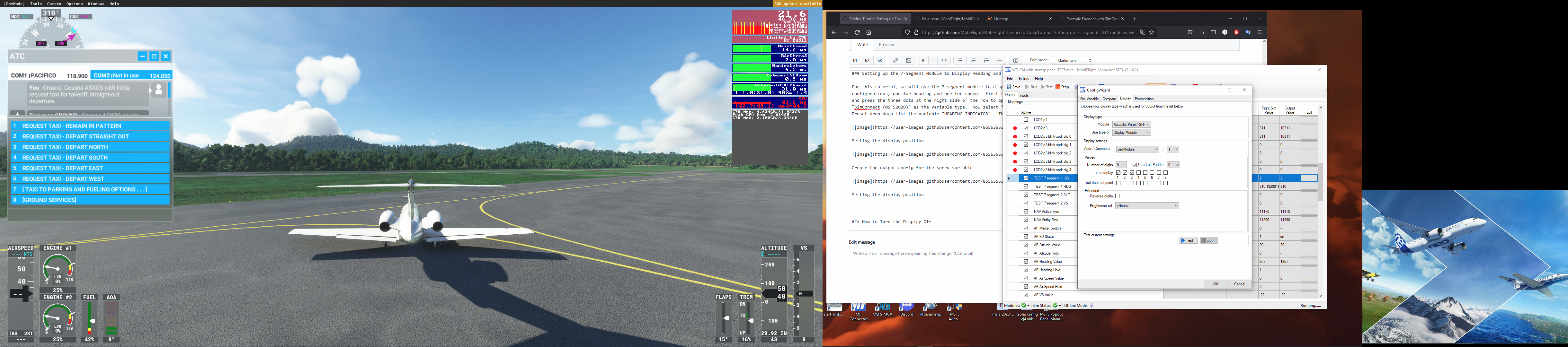Click OK in the ConfigWizard dialog

click(1216, 284)
